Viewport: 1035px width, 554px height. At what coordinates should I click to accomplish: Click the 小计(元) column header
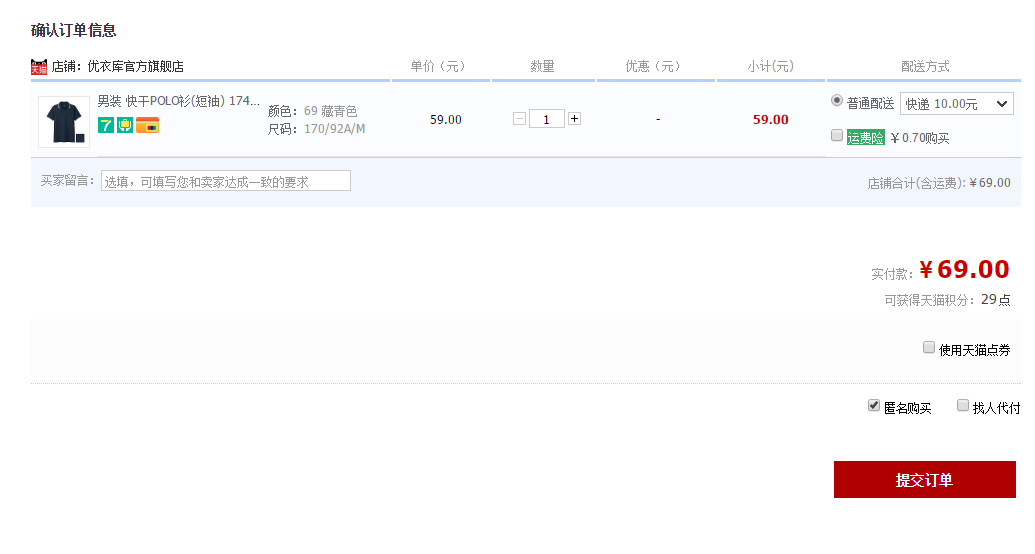click(x=770, y=66)
